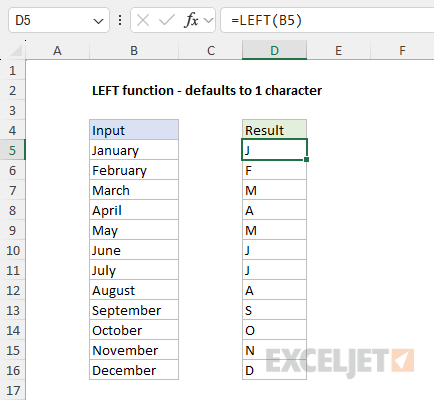Select row 8 header
434x400 pixels.
point(13,210)
